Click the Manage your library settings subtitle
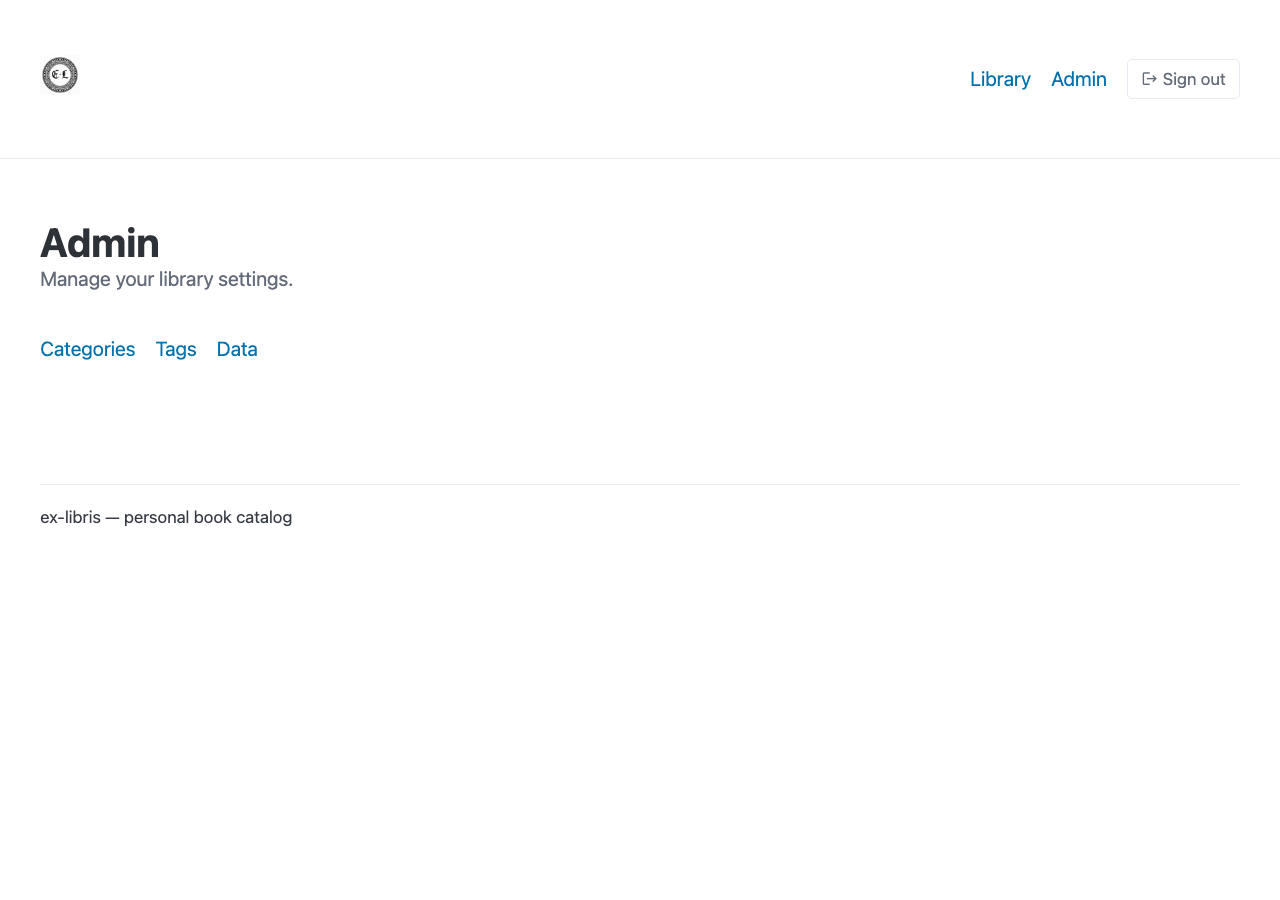Screen dimensions: 1280x900 tap(166, 279)
